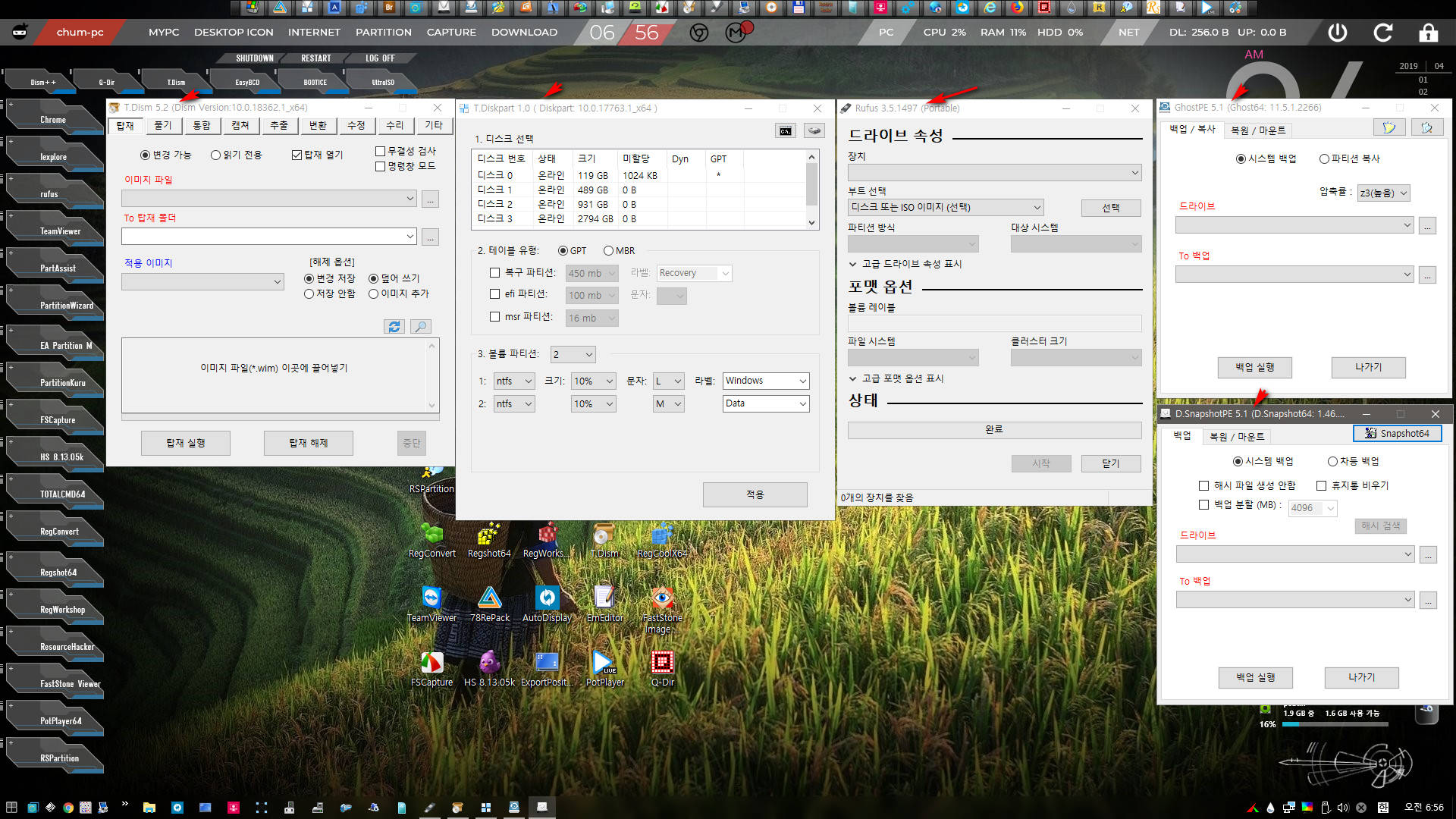Image resolution: width=1456 pixels, height=819 pixels.
Task: Open partition 1 ntfs filesystem dropdown
Action: tap(514, 381)
